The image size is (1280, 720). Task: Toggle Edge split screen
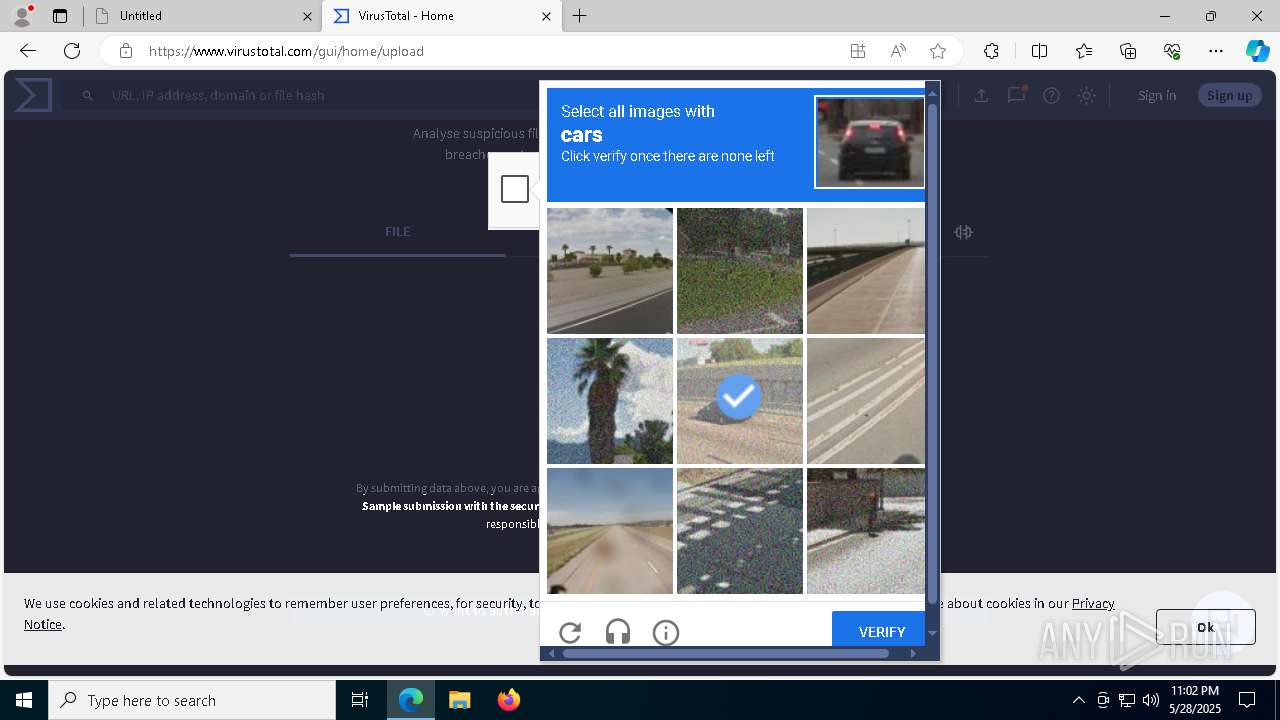(x=1039, y=51)
